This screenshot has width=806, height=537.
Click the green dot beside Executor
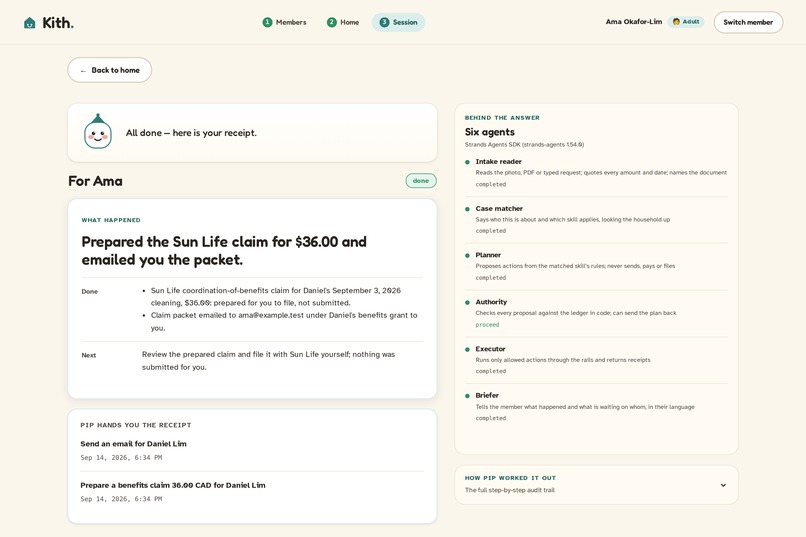tap(467, 349)
